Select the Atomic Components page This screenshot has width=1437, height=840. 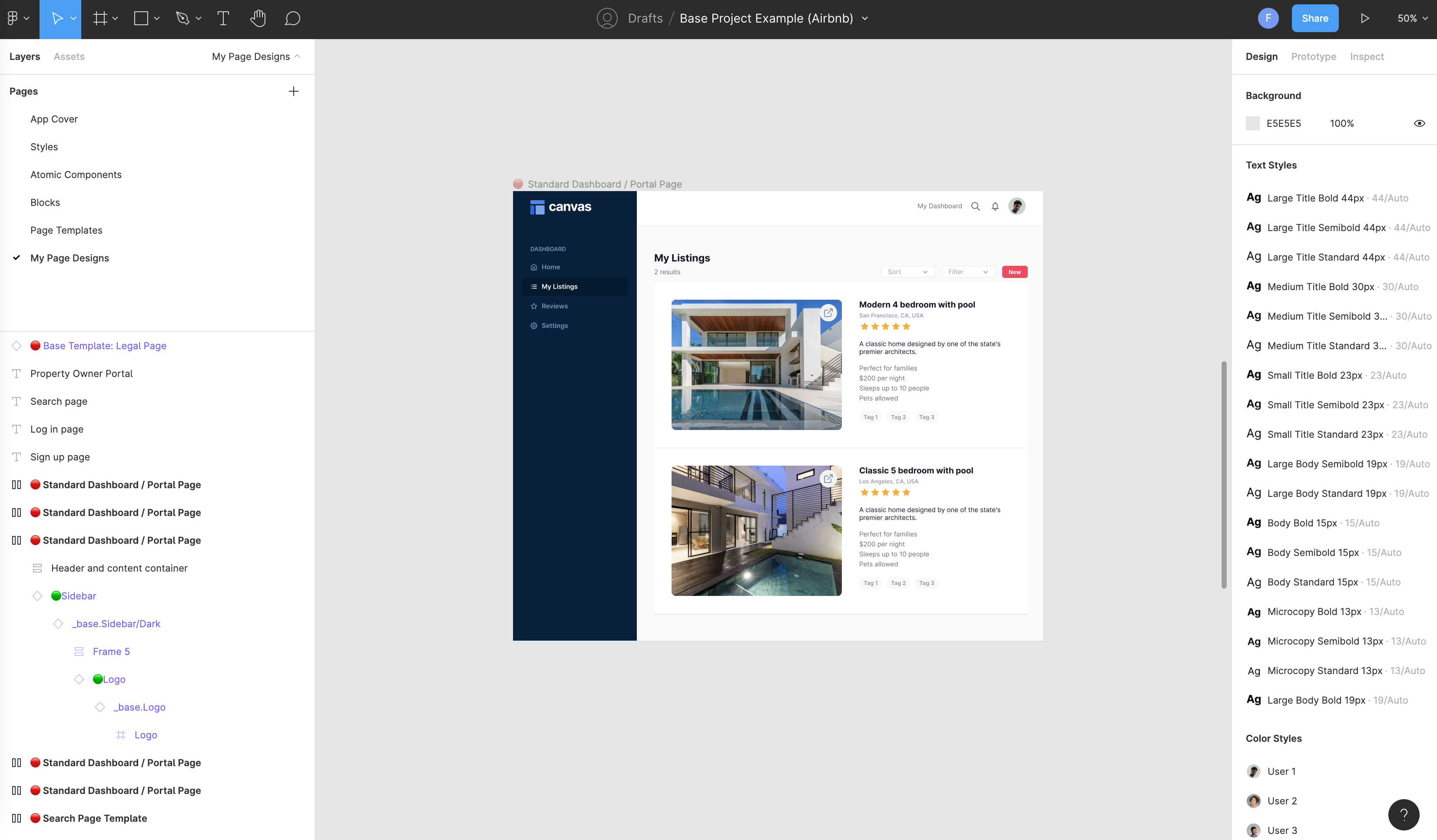[x=76, y=175]
